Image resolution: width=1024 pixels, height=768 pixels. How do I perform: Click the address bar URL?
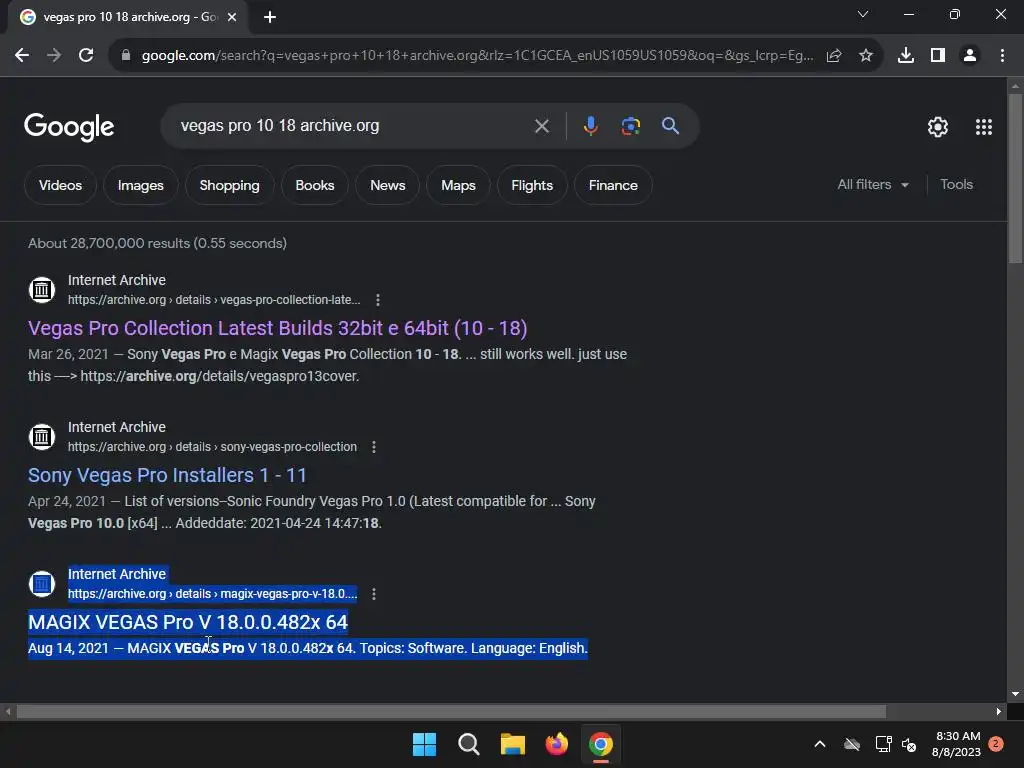click(x=477, y=56)
